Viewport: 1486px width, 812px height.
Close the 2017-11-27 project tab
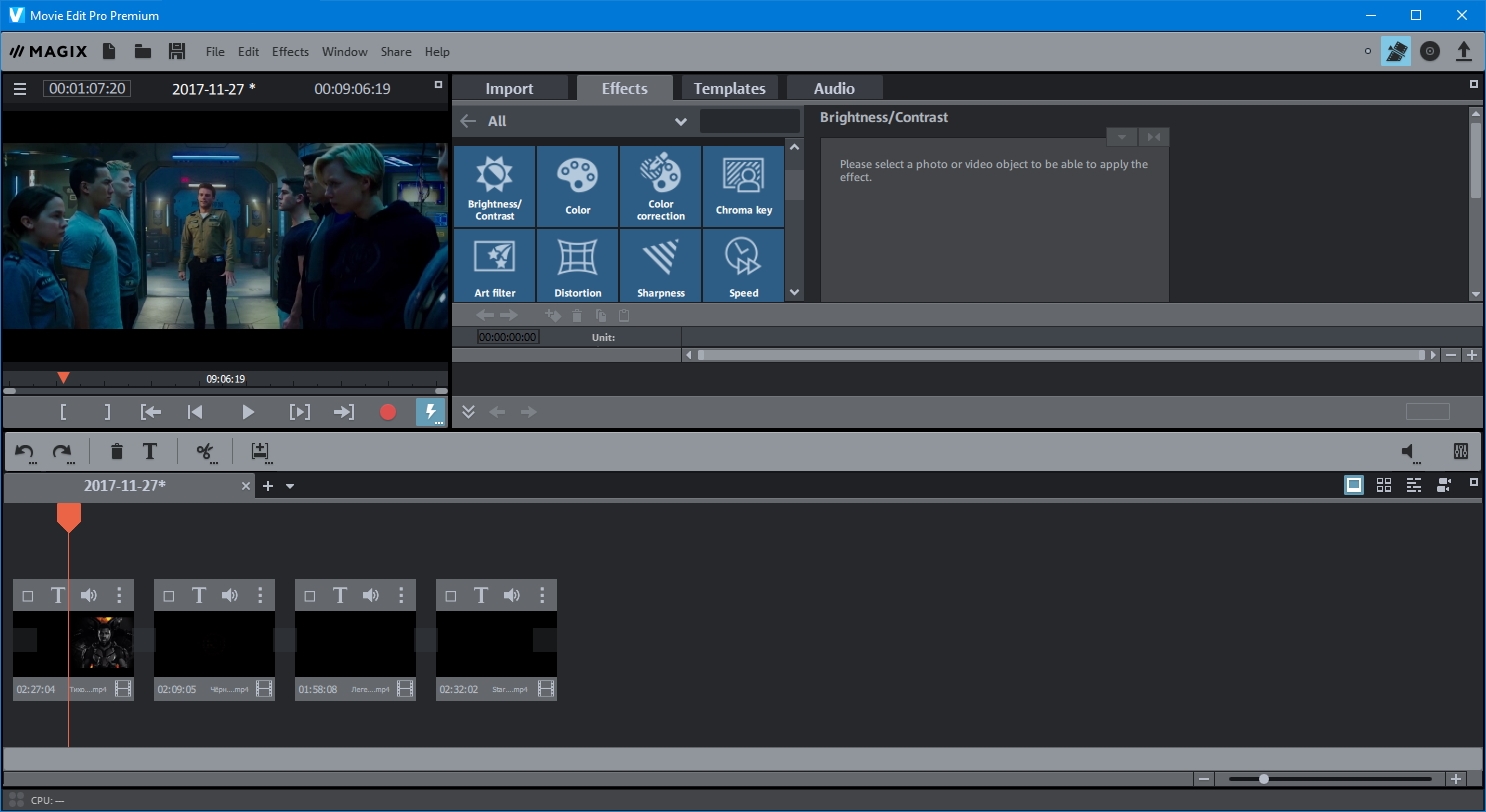pos(246,486)
